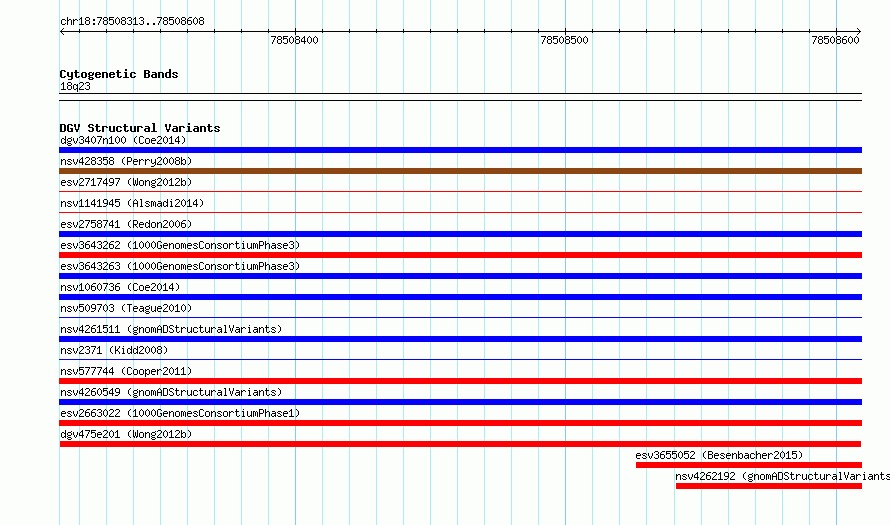Click the DGV Structural Variants track title

(x=140, y=128)
